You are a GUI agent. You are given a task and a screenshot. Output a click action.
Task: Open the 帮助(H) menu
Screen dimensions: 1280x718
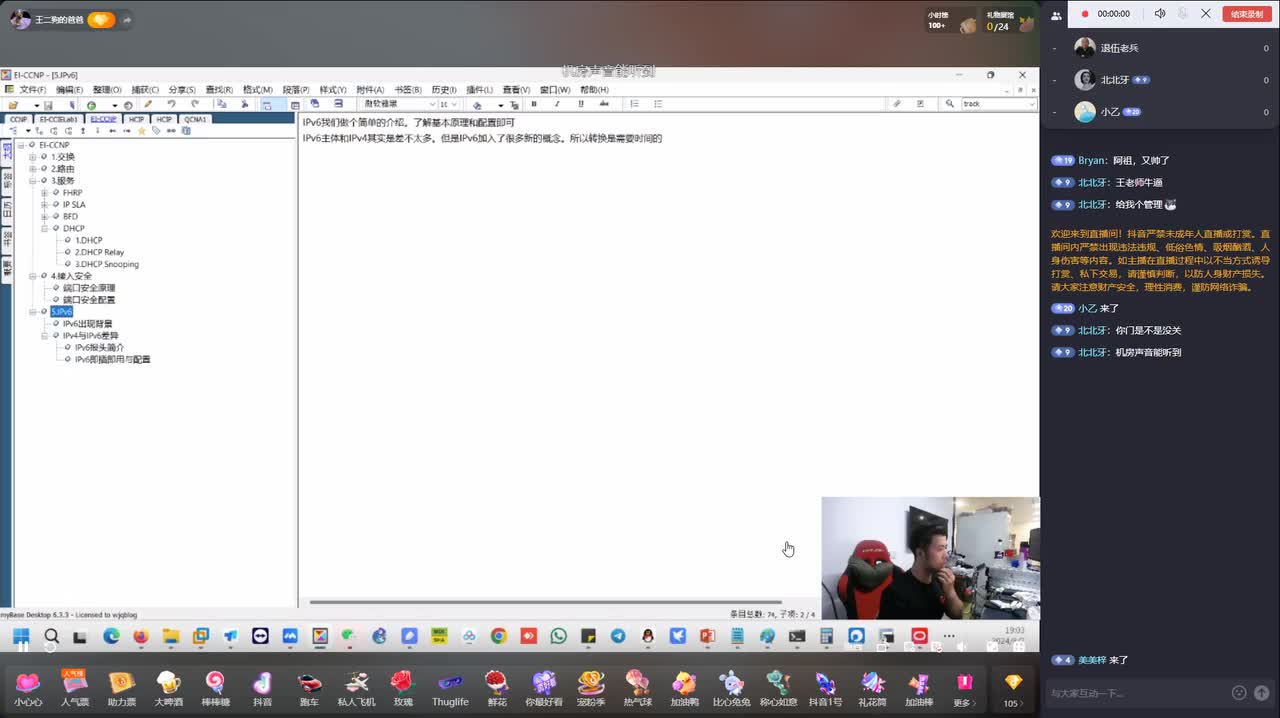point(594,90)
